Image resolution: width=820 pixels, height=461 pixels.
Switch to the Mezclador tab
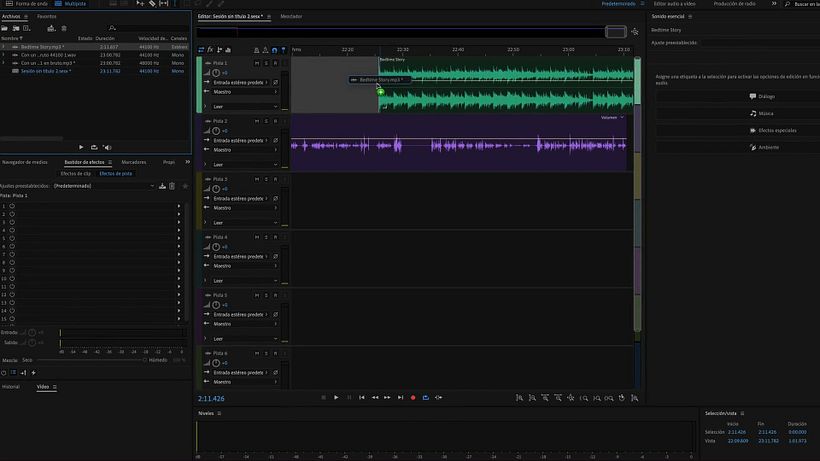point(291,16)
